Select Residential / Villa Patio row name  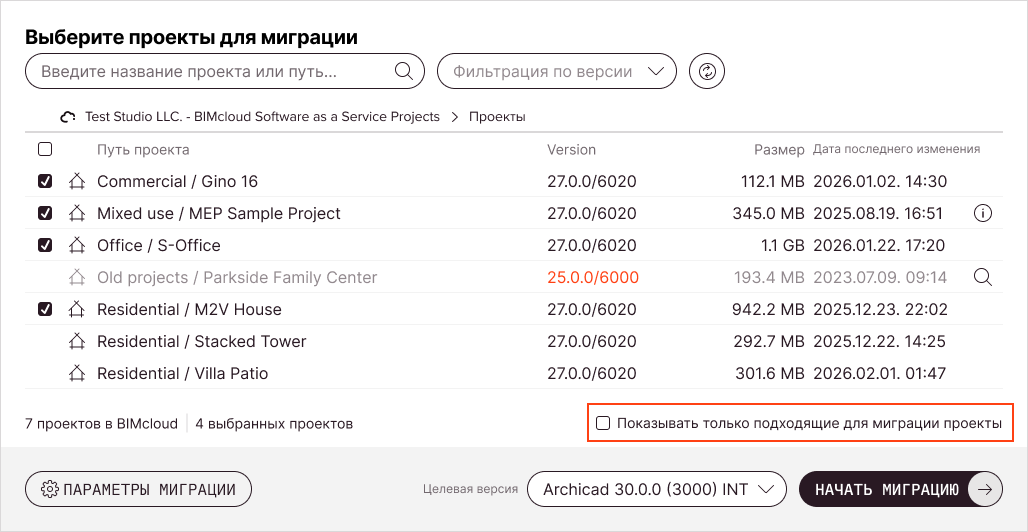(x=182, y=374)
